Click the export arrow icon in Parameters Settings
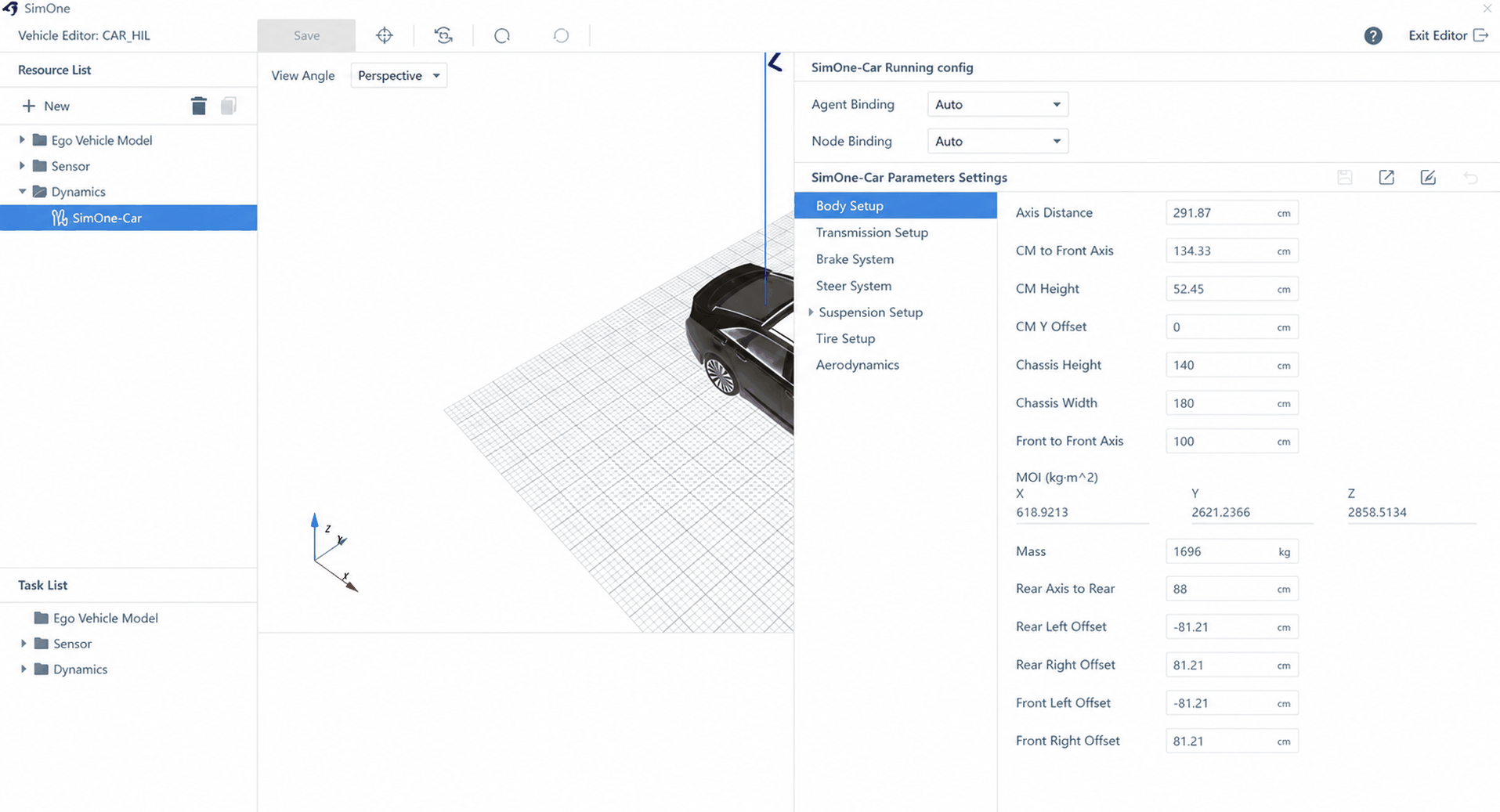Viewport: 1500px width, 812px height. (x=1386, y=178)
